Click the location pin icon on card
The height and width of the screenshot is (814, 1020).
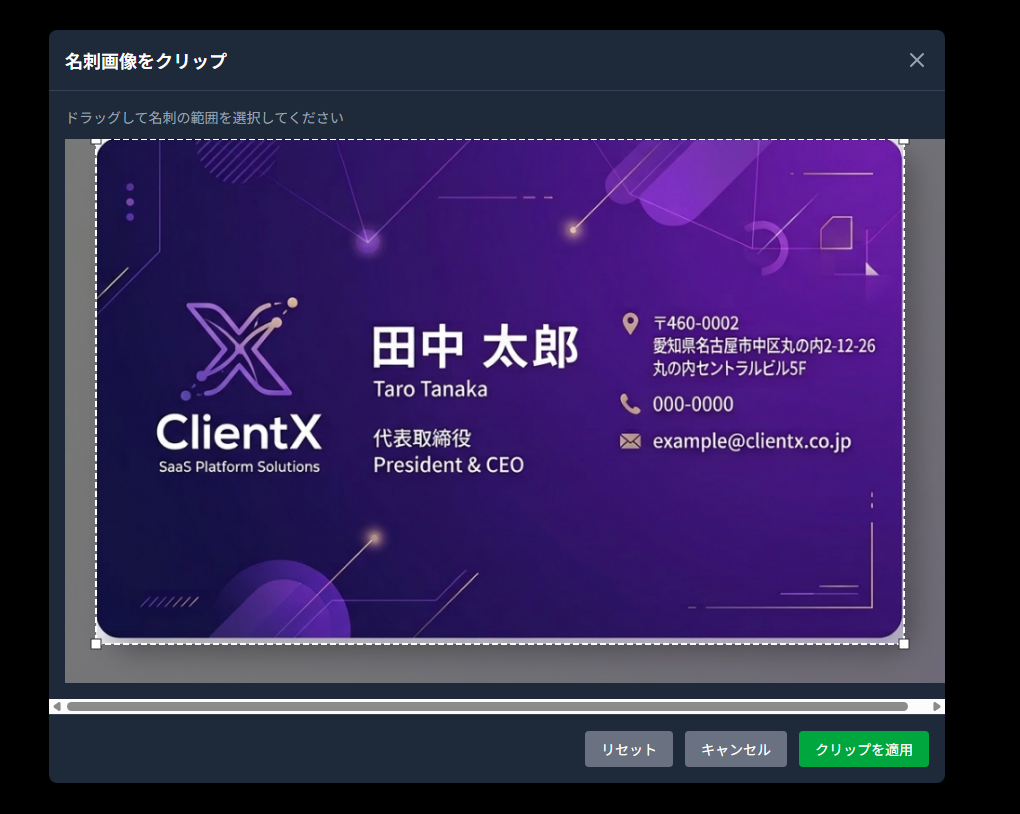(630, 323)
